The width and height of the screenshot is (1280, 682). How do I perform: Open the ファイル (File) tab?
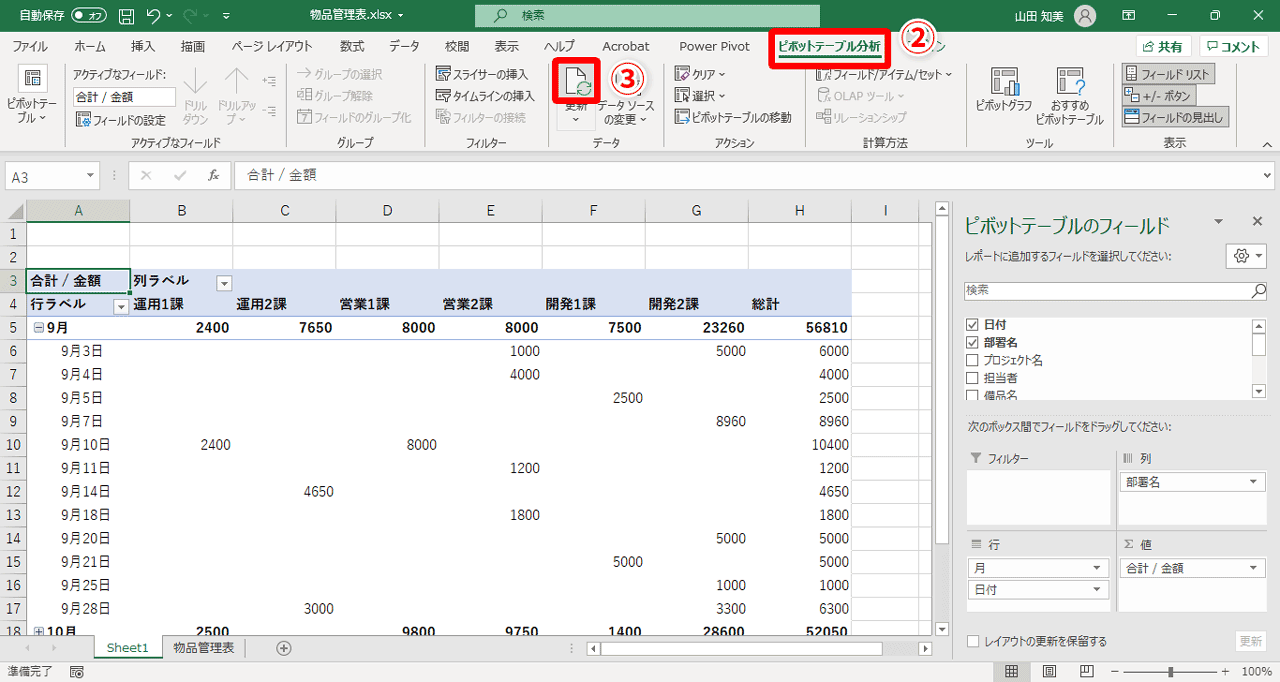tap(30, 46)
